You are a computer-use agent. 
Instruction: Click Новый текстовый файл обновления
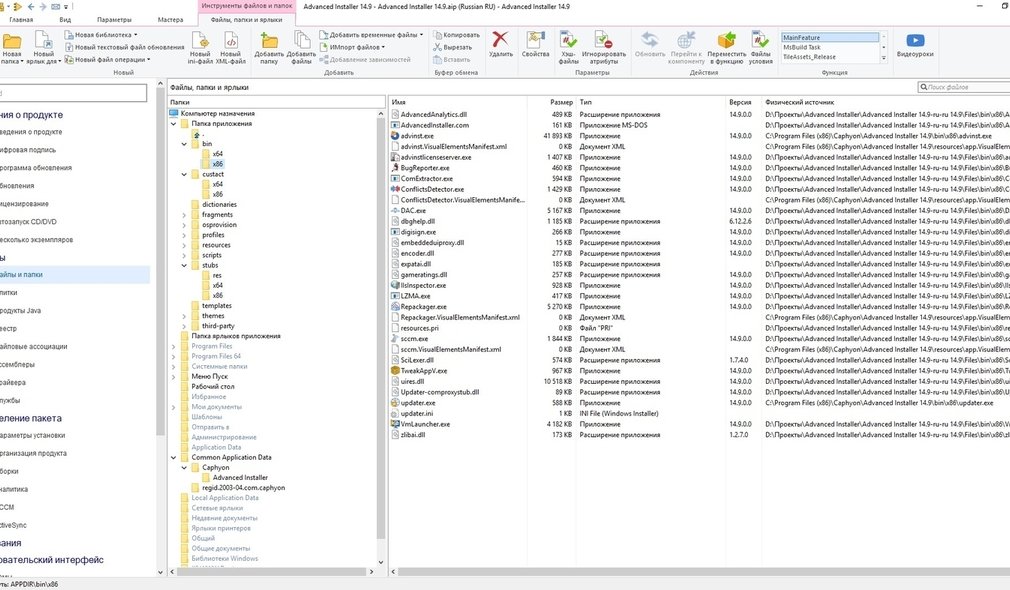[x=124, y=47]
